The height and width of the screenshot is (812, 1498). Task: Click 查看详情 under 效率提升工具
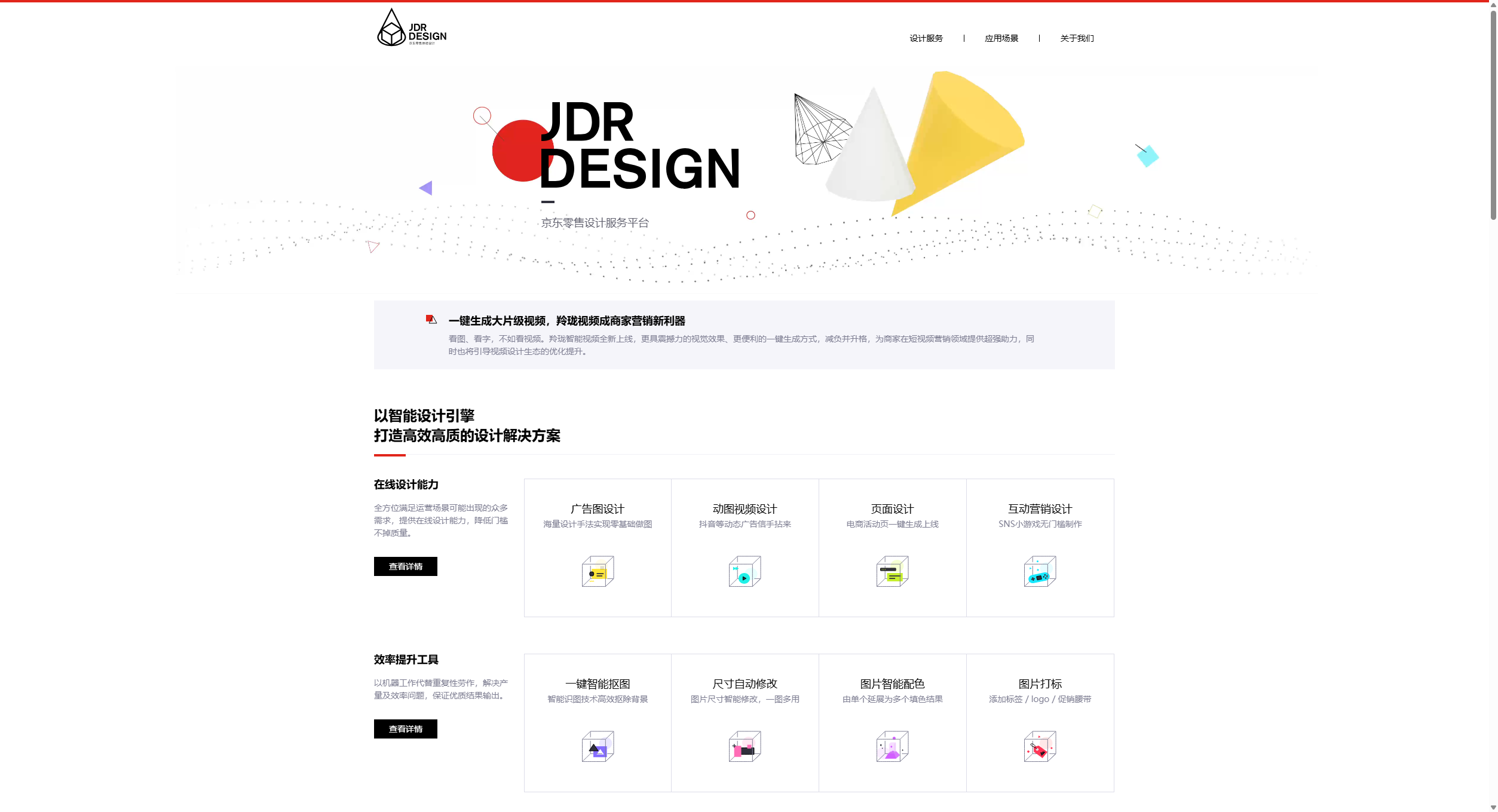(x=405, y=729)
